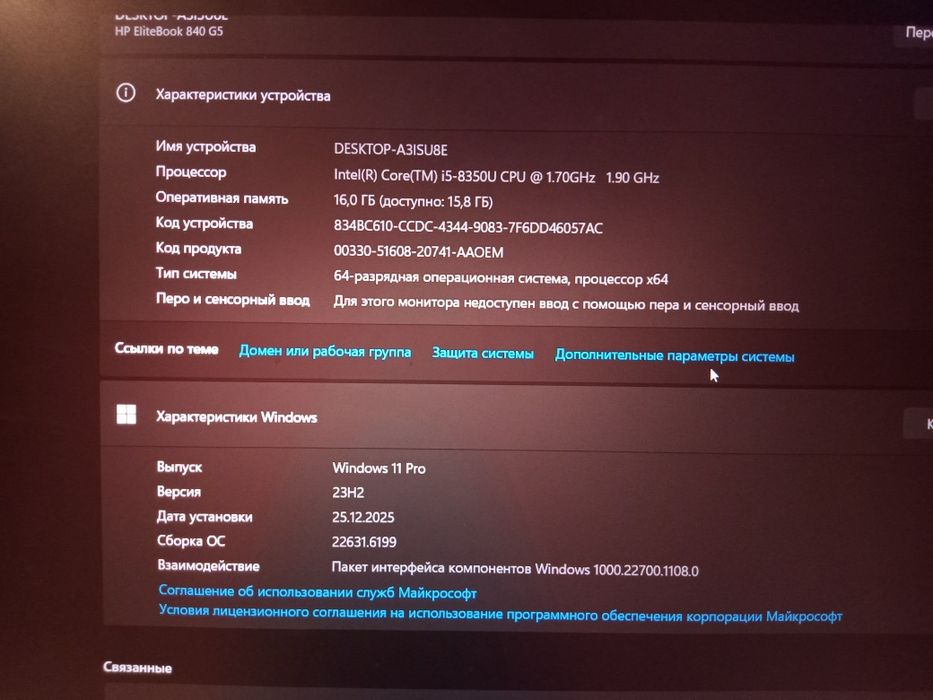Image resolution: width=933 pixels, height=700 pixels.
Task: Click the Характеристики устройства section header
Action: [x=243, y=95]
